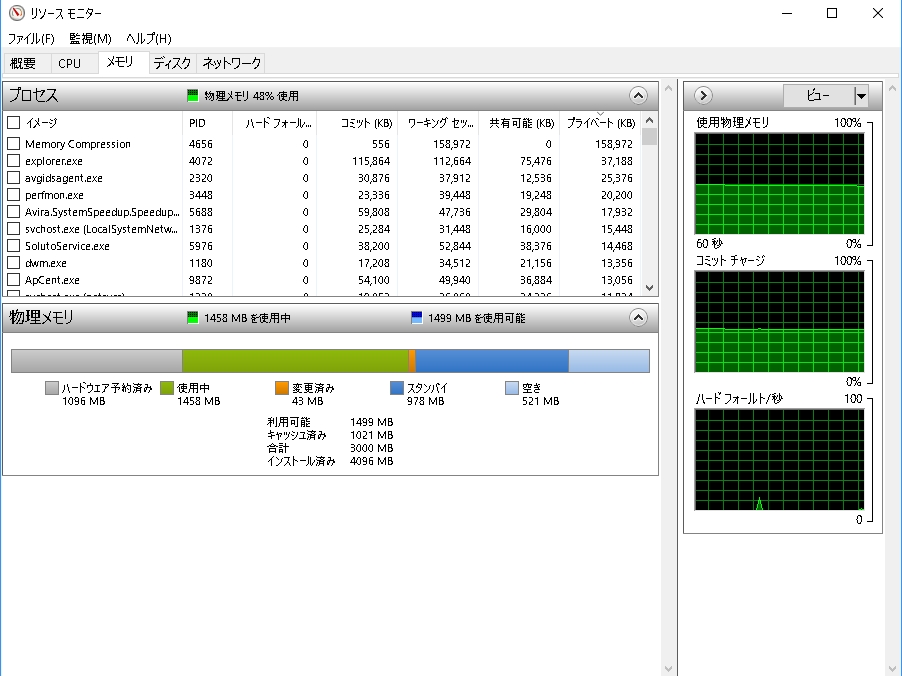Click the graphs pane scrollbar up arrow
The height and width of the screenshot is (676, 902).
(892, 89)
